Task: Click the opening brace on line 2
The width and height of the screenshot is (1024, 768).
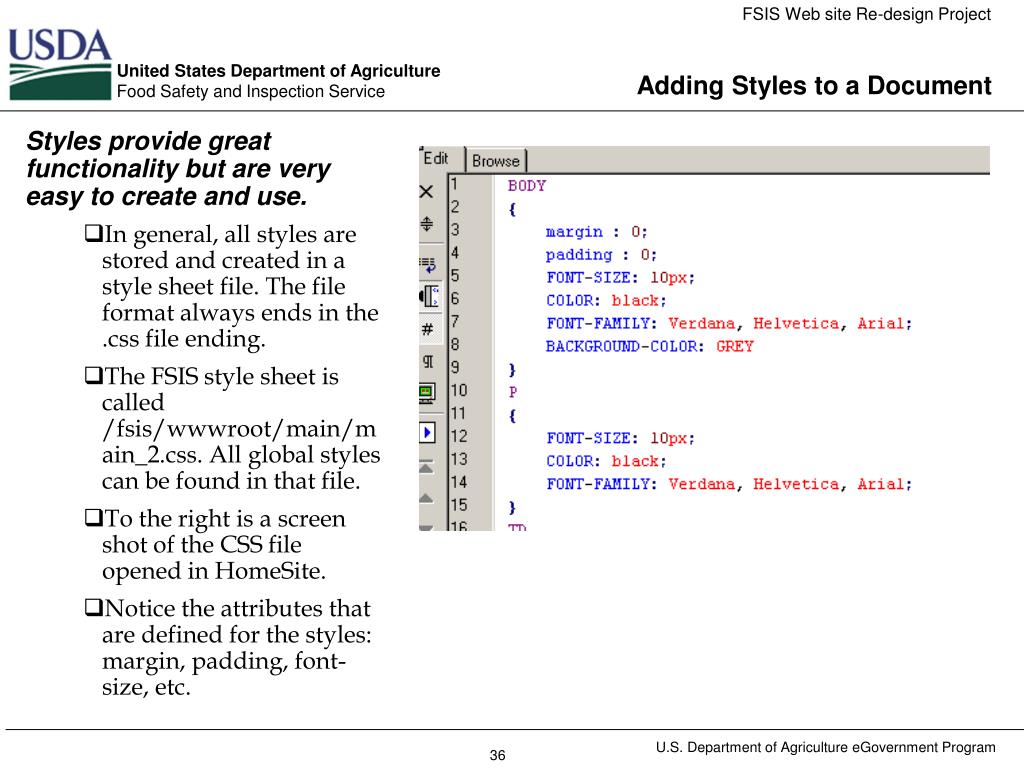Action: point(513,209)
